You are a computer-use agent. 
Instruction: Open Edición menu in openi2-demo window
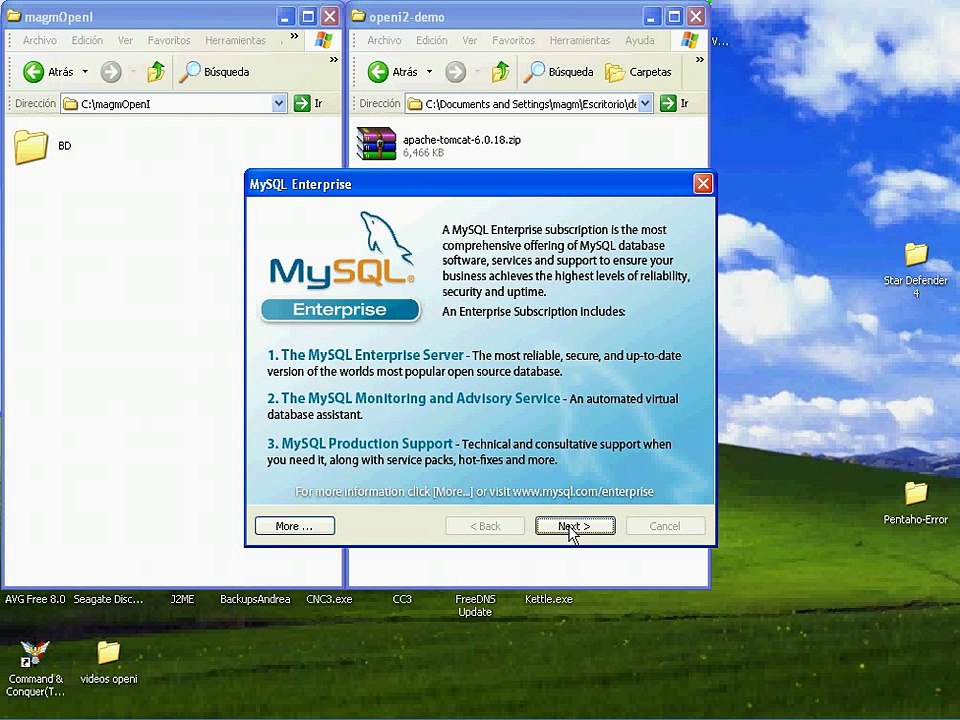point(432,40)
